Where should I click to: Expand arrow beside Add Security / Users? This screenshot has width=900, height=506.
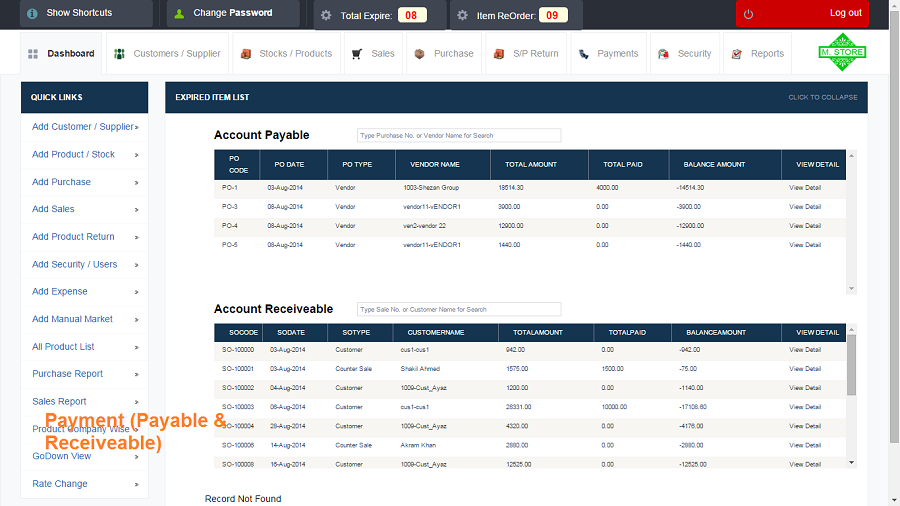point(137,265)
